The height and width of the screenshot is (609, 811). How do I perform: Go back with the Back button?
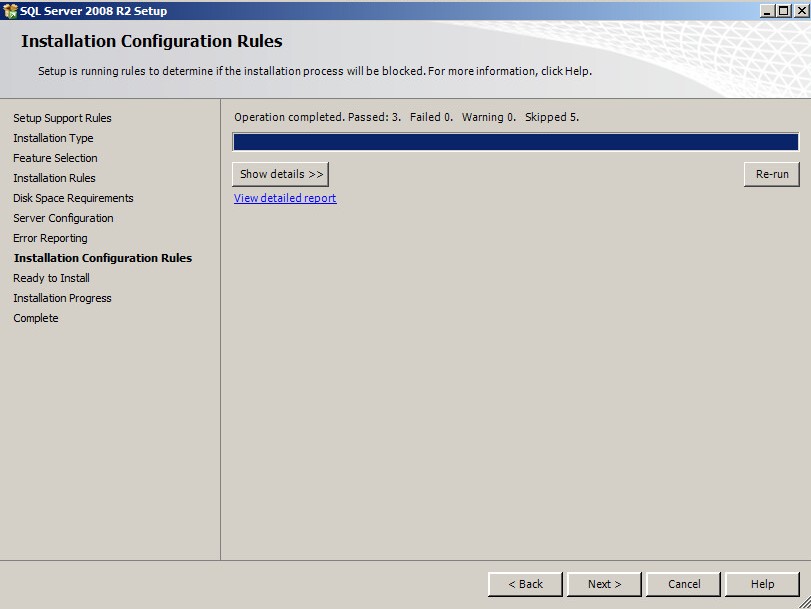tap(525, 584)
